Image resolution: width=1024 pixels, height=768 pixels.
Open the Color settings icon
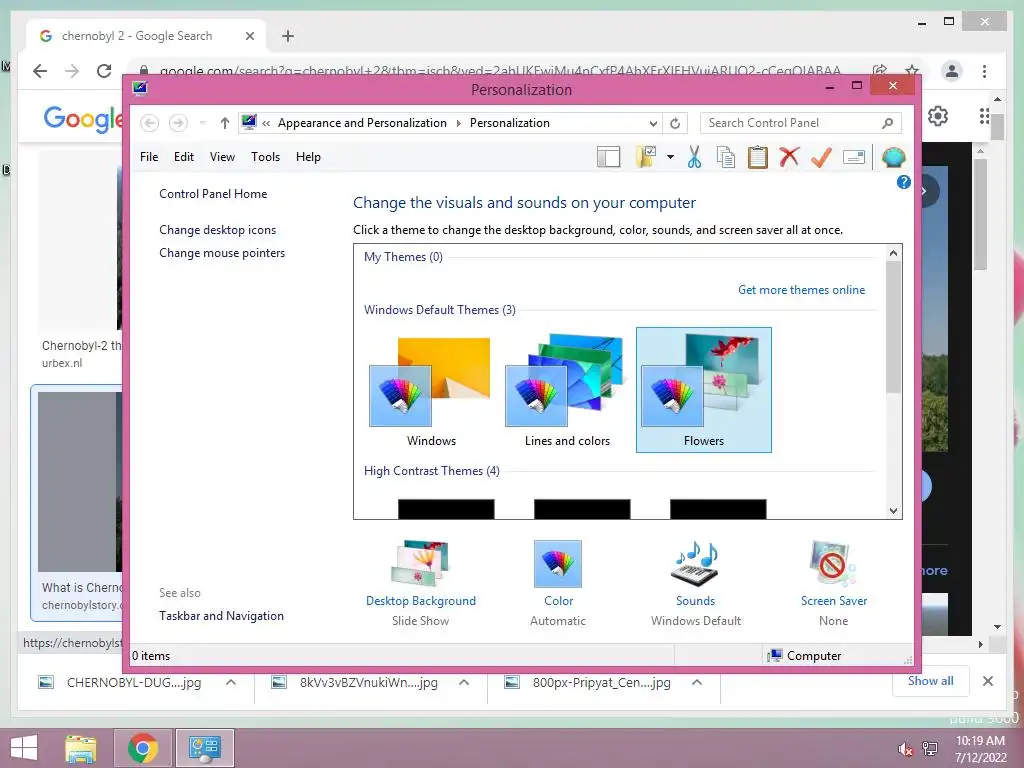coord(558,564)
